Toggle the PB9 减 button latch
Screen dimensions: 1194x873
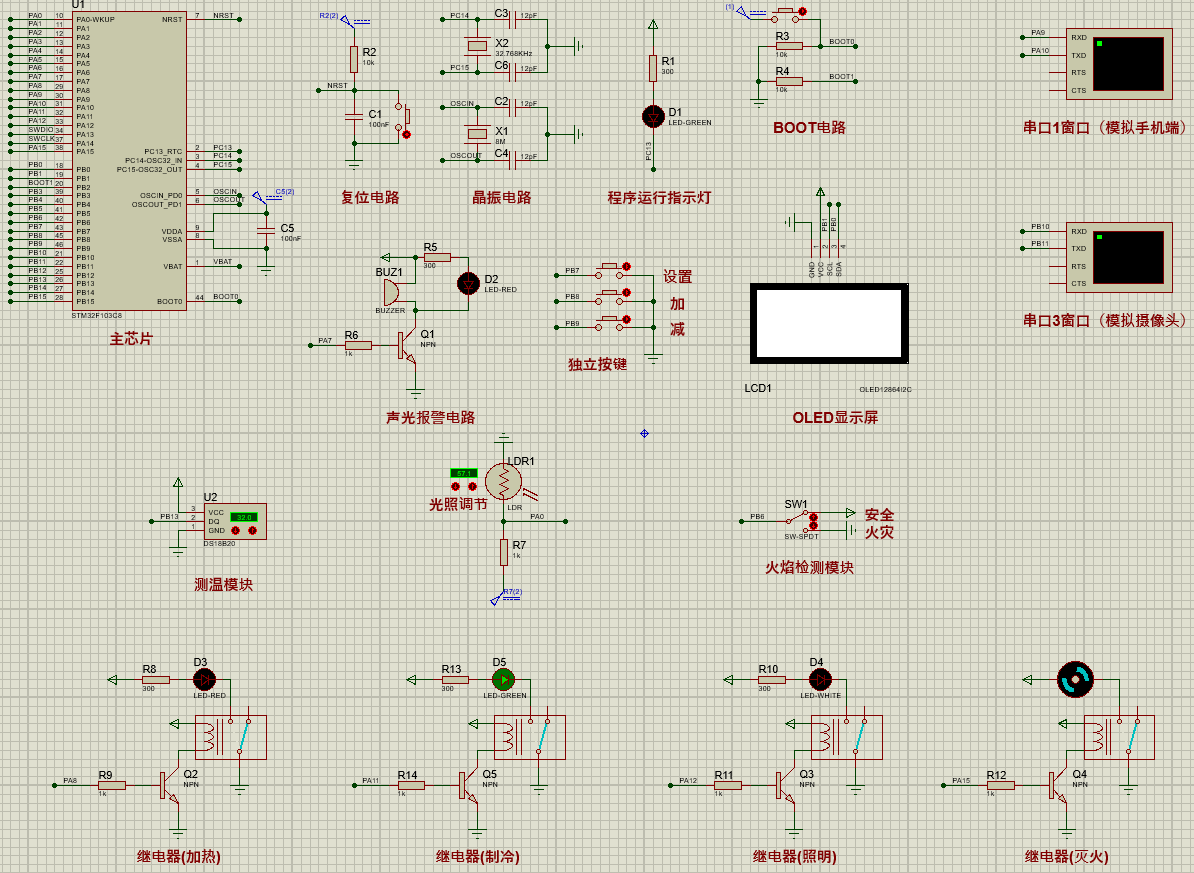[627, 319]
